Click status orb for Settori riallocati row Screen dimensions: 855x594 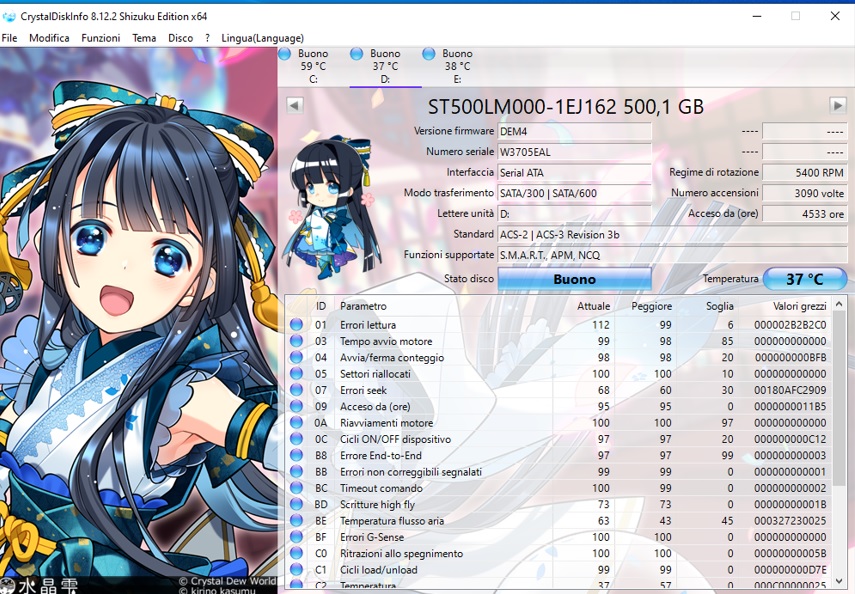[x=296, y=374]
